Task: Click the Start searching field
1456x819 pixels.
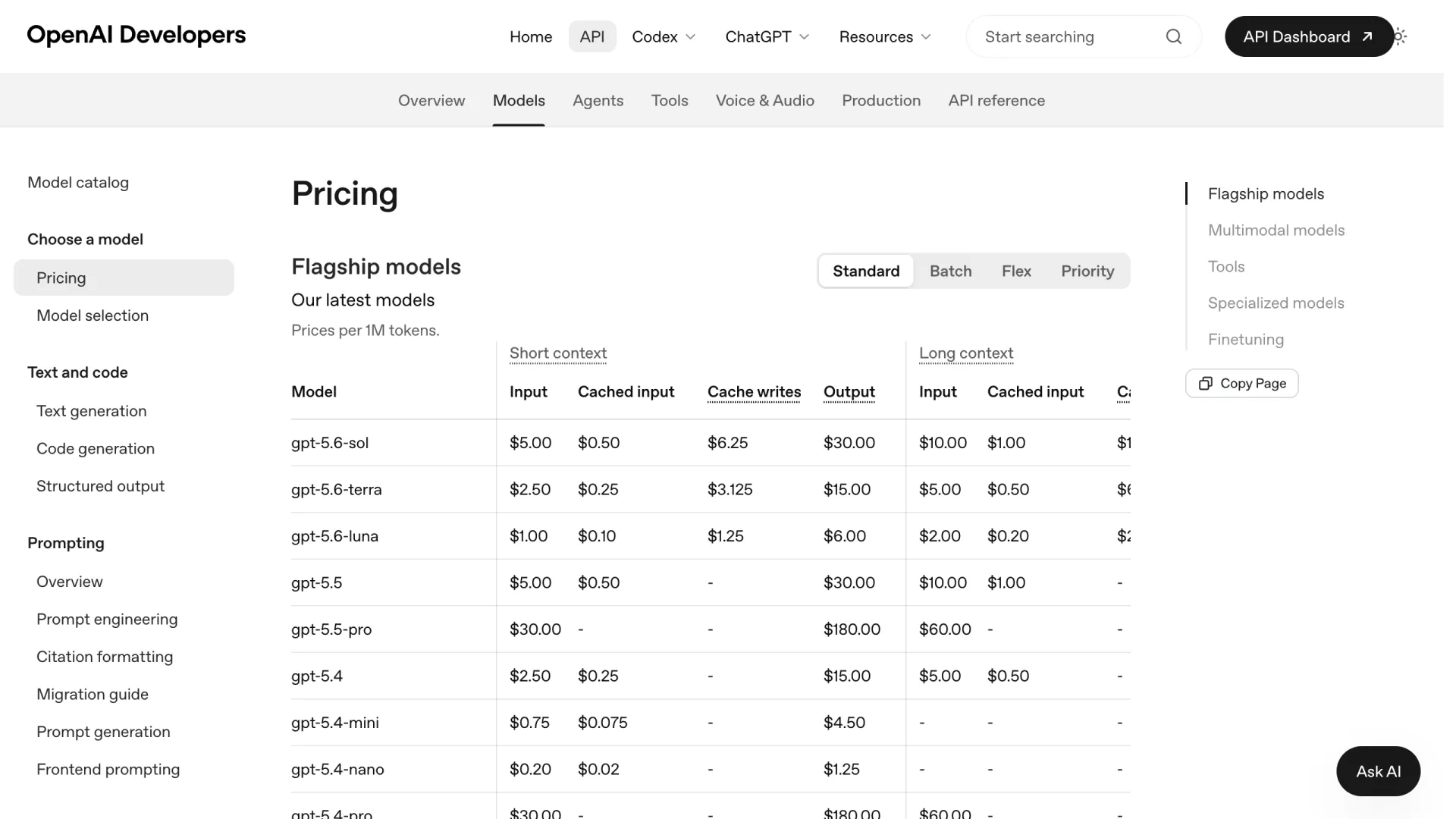Action: (1084, 36)
